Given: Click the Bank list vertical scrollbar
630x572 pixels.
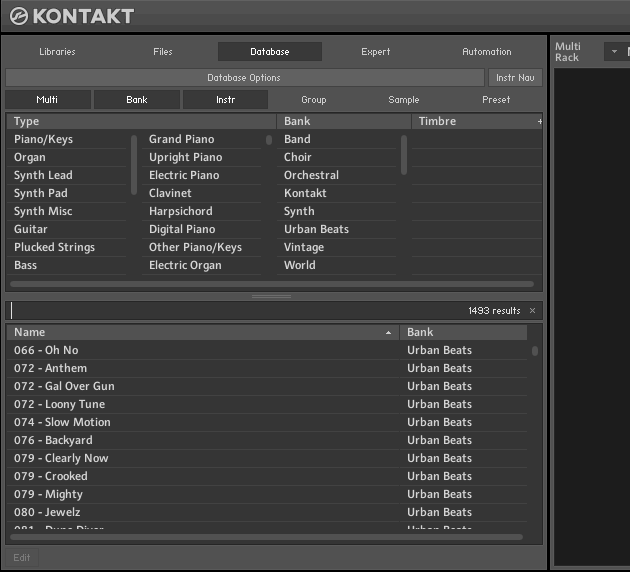Looking at the screenshot, I should pos(404,155).
